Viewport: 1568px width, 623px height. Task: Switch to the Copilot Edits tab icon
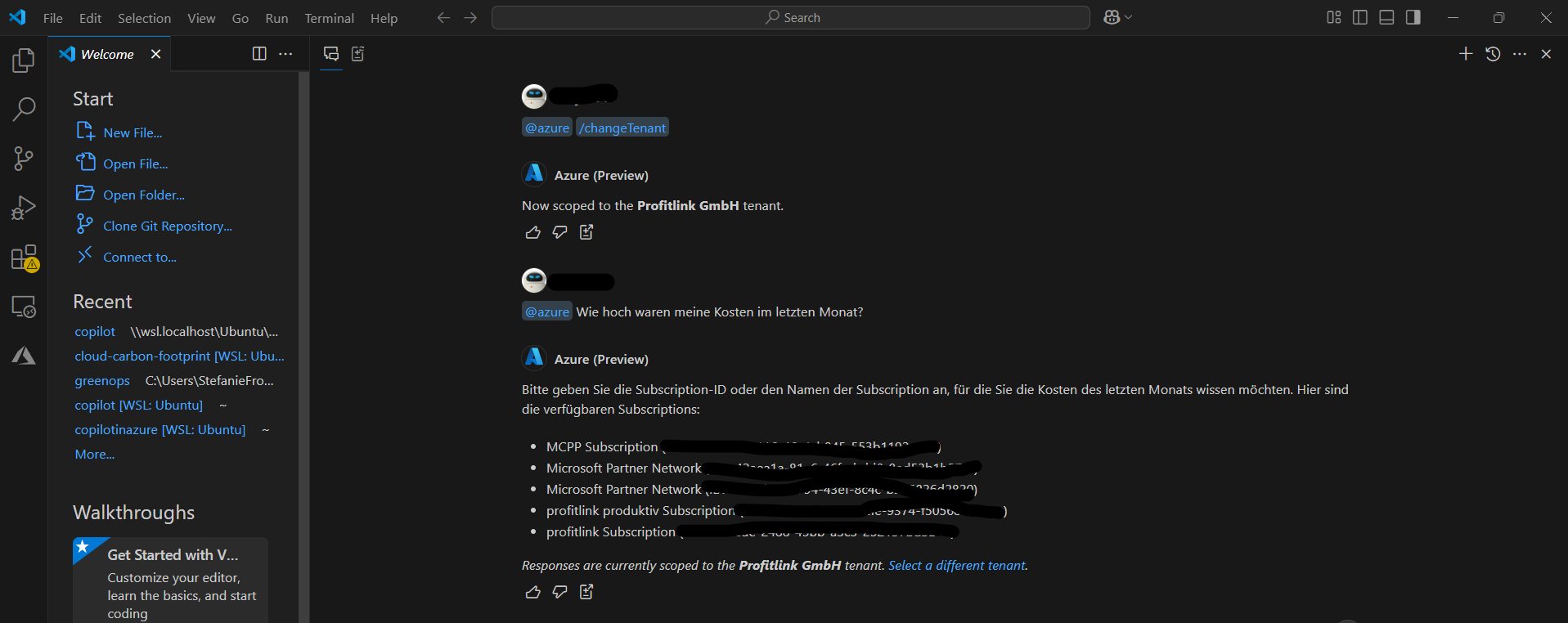[x=357, y=54]
